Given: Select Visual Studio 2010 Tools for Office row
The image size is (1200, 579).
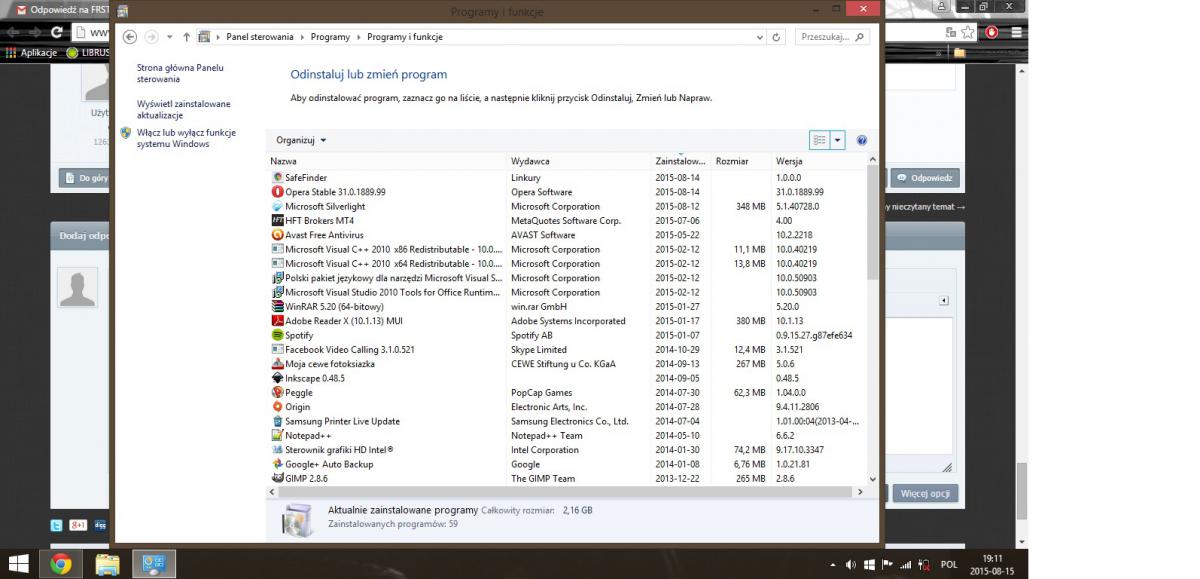Looking at the screenshot, I should (566, 292).
